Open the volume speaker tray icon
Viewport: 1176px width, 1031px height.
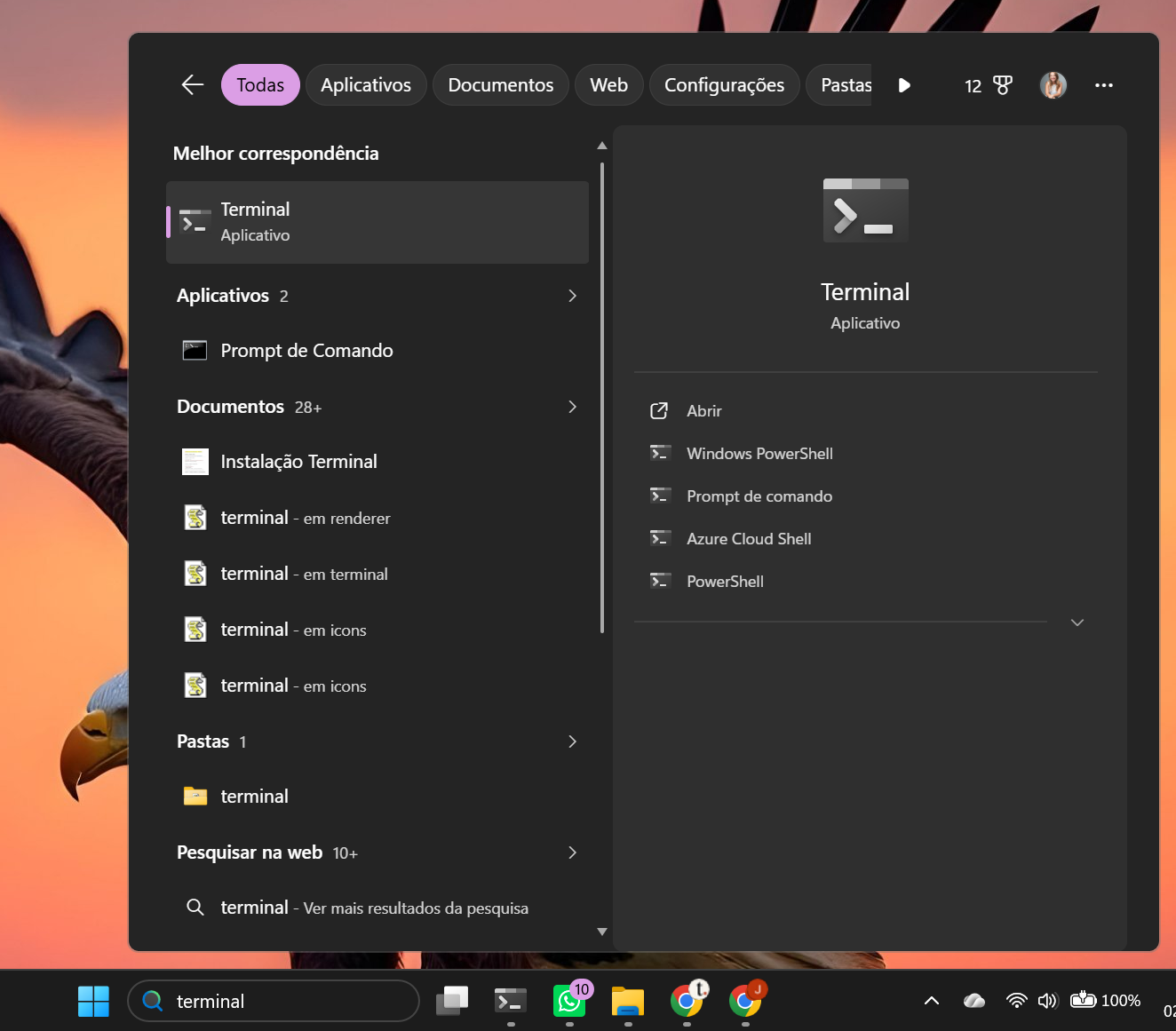point(1048,1001)
